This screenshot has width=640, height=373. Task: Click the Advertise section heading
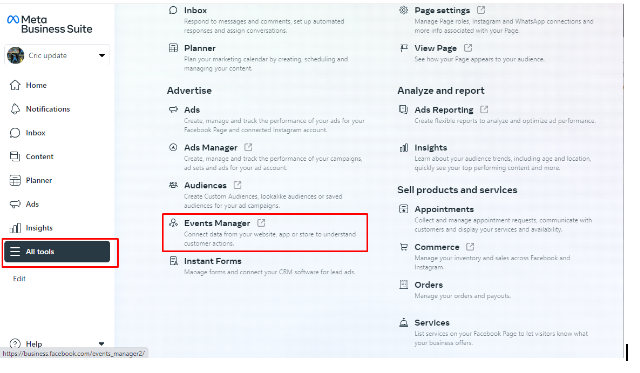[x=189, y=91]
